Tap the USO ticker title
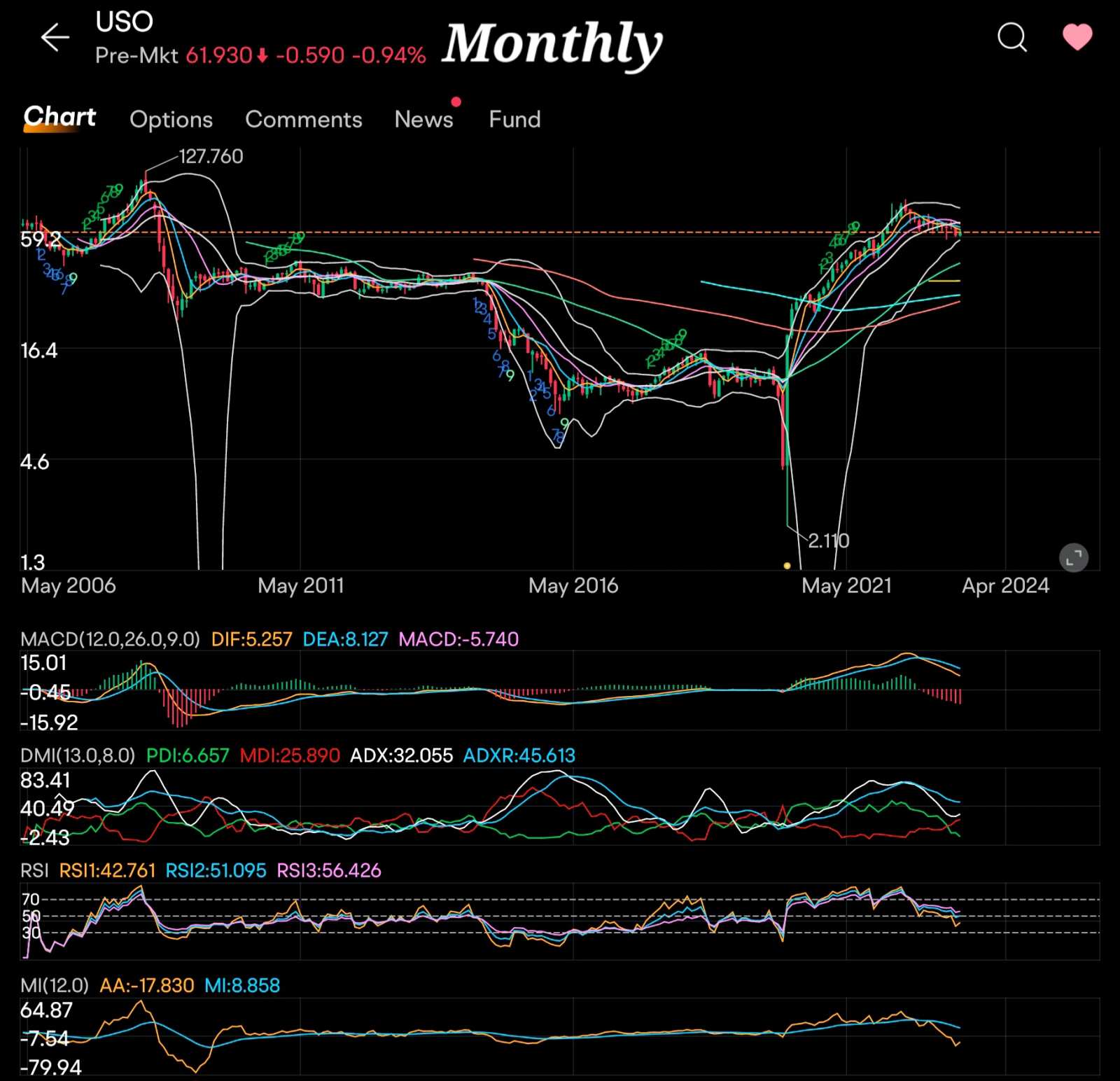Image resolution: width=1120 pixels, height=1081 pixels. click(x=124, y=22)
